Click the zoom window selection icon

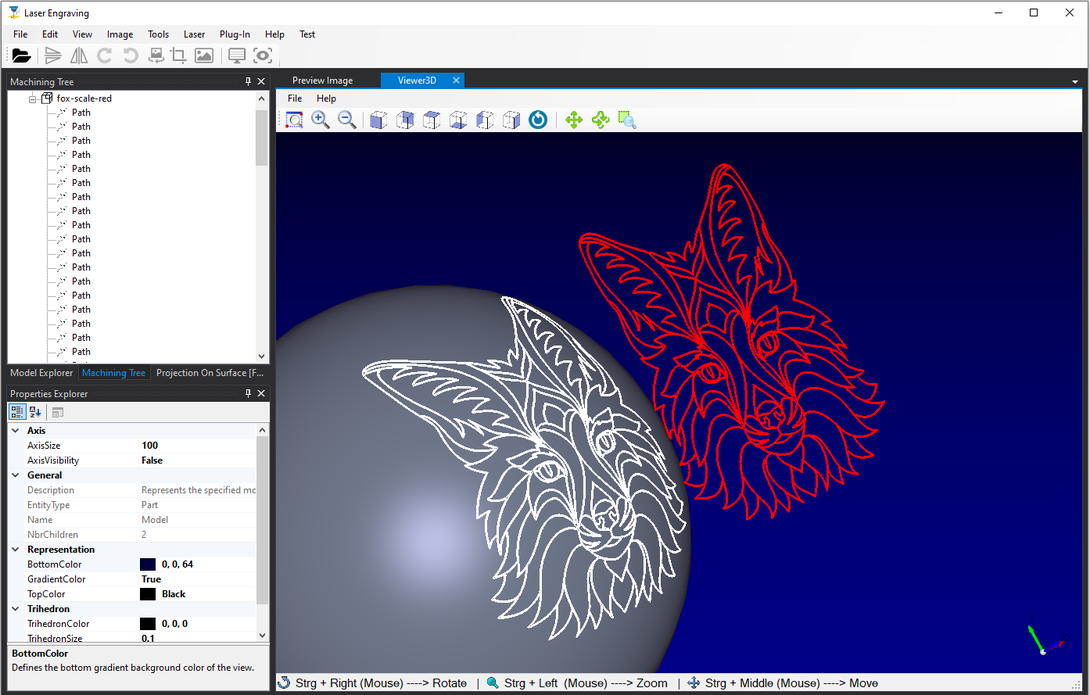click(627, 120)
